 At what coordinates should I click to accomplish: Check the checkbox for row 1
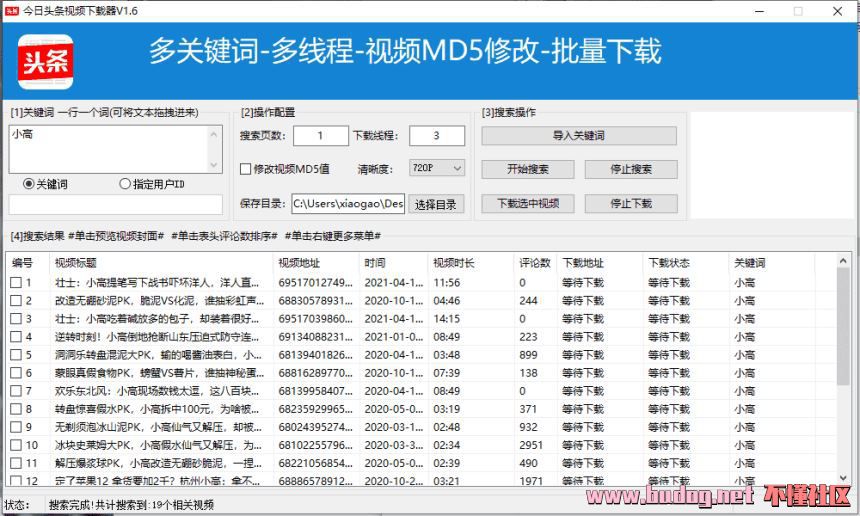[x=15, y=283]
